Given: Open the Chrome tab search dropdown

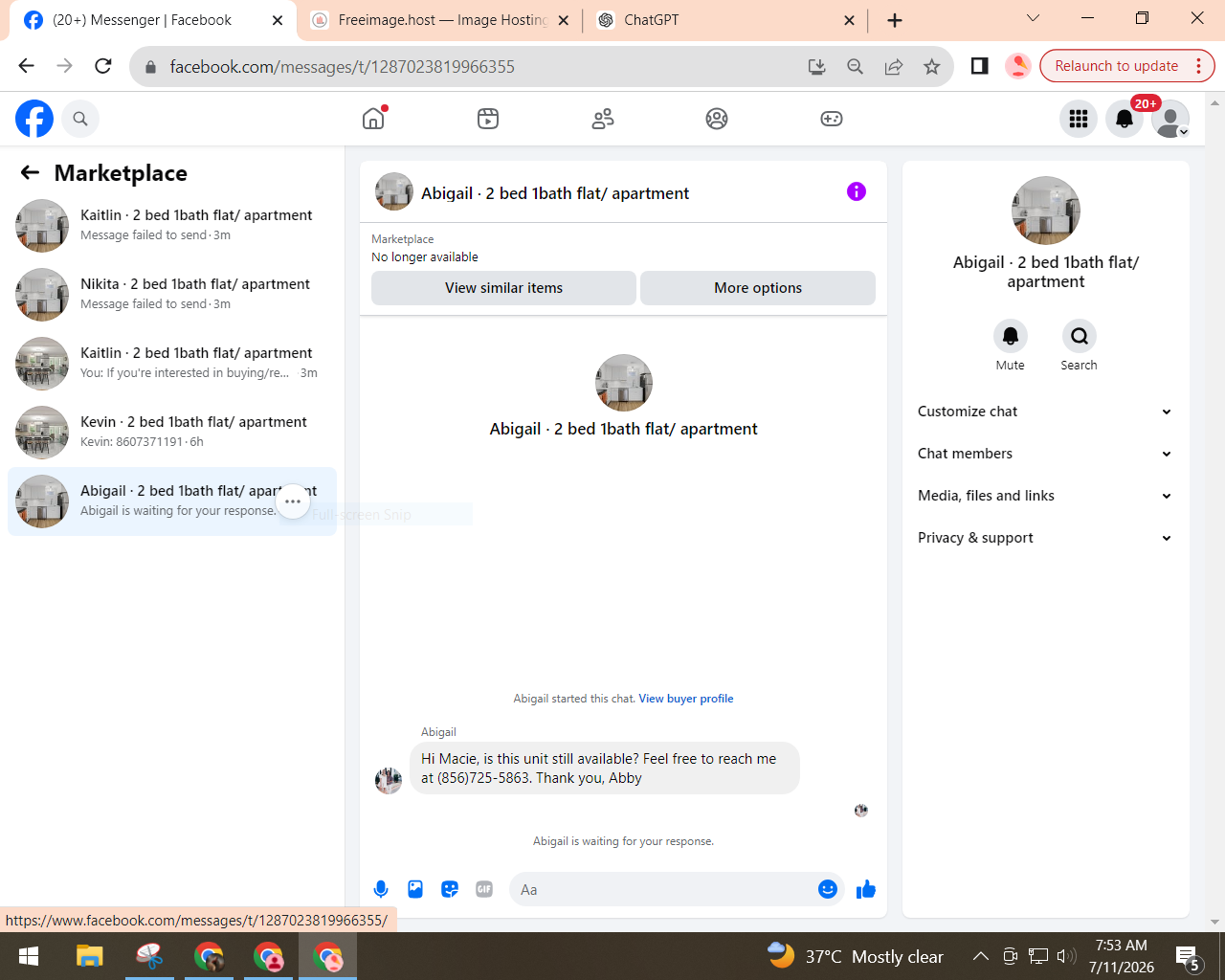Looking at the screenshot, I should (1033, 18).
